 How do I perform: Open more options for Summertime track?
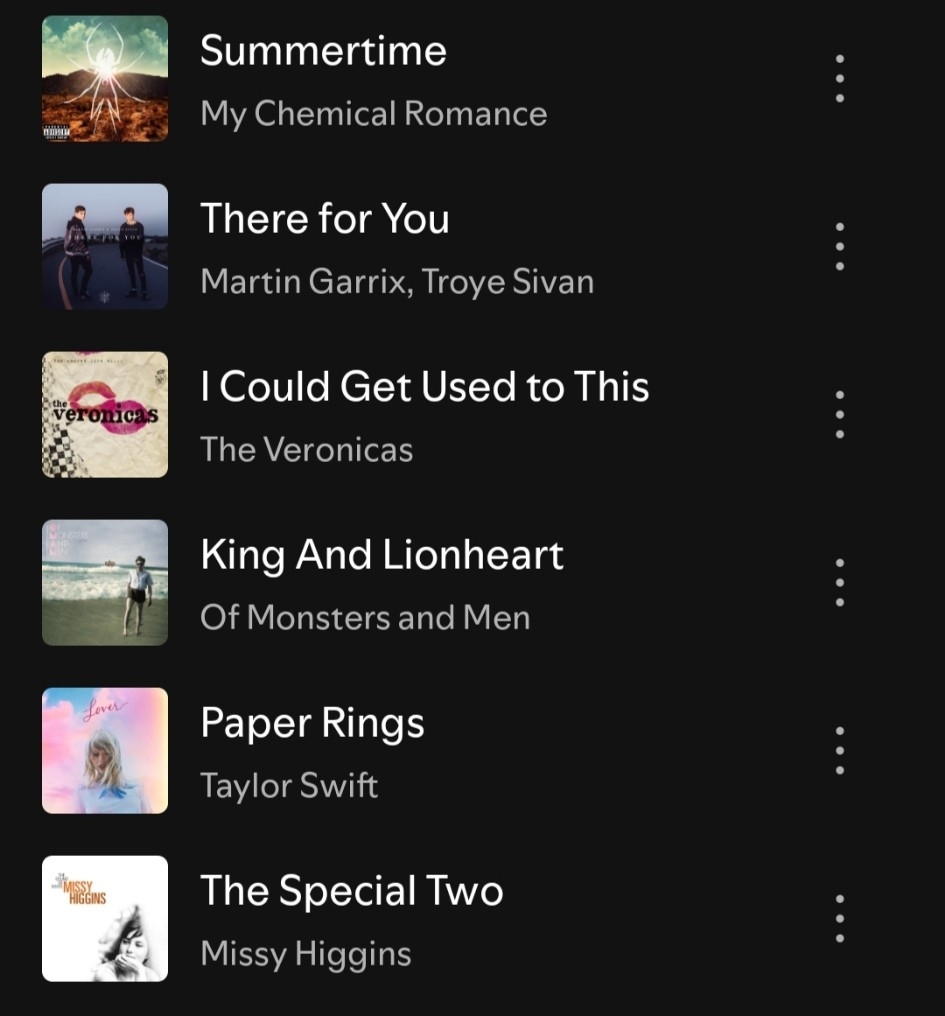tap(839, 78)
